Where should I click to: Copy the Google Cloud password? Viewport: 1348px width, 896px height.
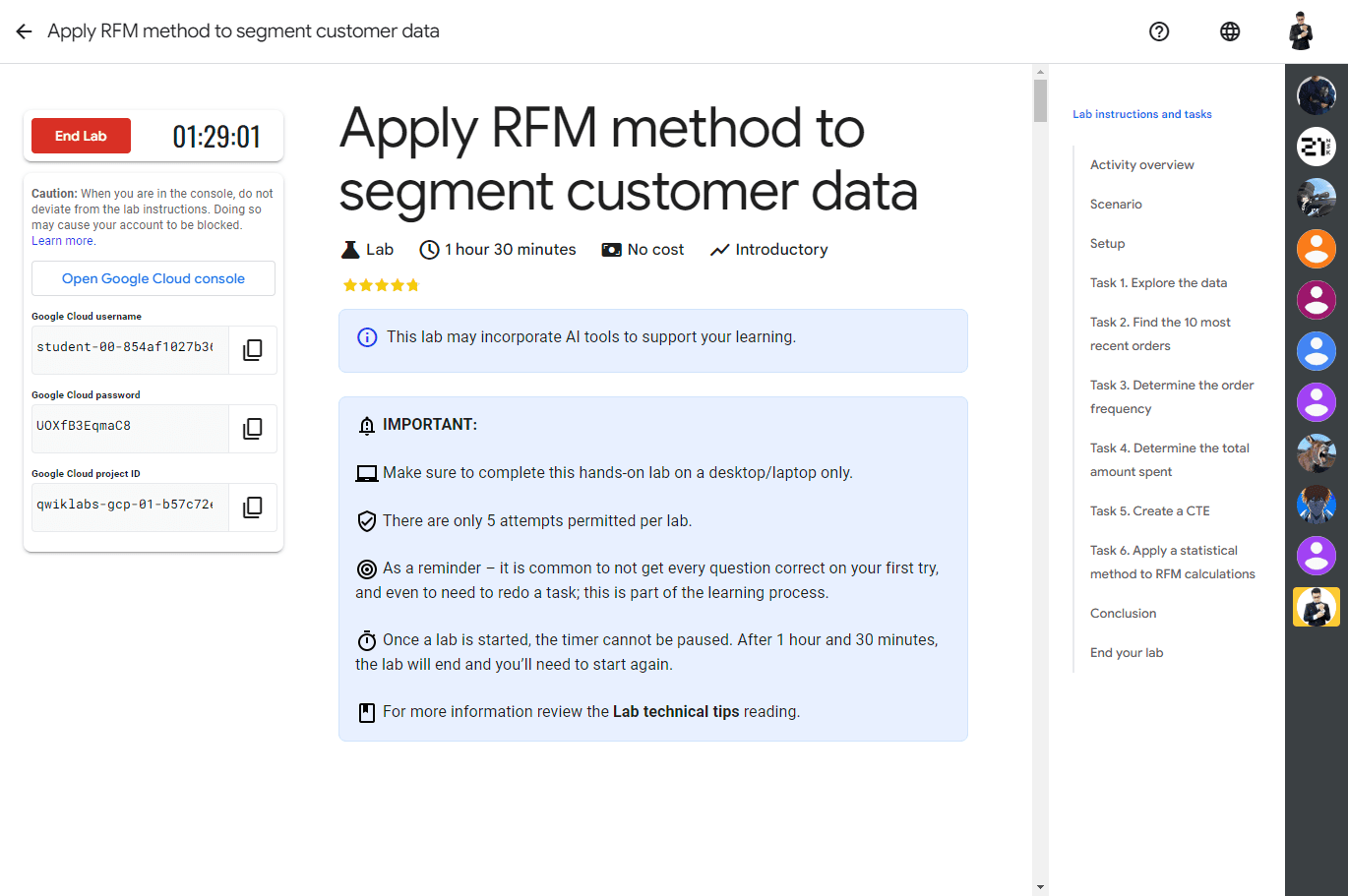click(x=253, y=429)
